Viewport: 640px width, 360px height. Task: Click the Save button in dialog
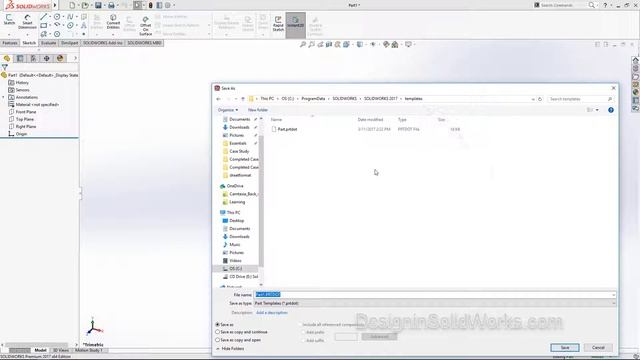565,347
